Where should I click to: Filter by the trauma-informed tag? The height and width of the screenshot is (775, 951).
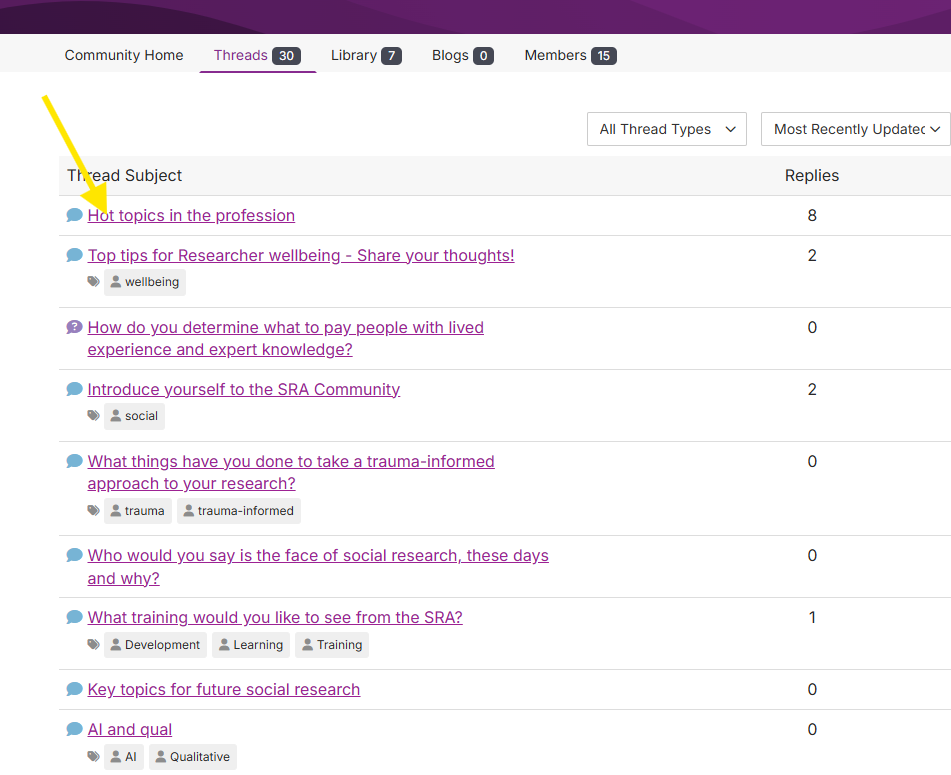tap(239, 511)
